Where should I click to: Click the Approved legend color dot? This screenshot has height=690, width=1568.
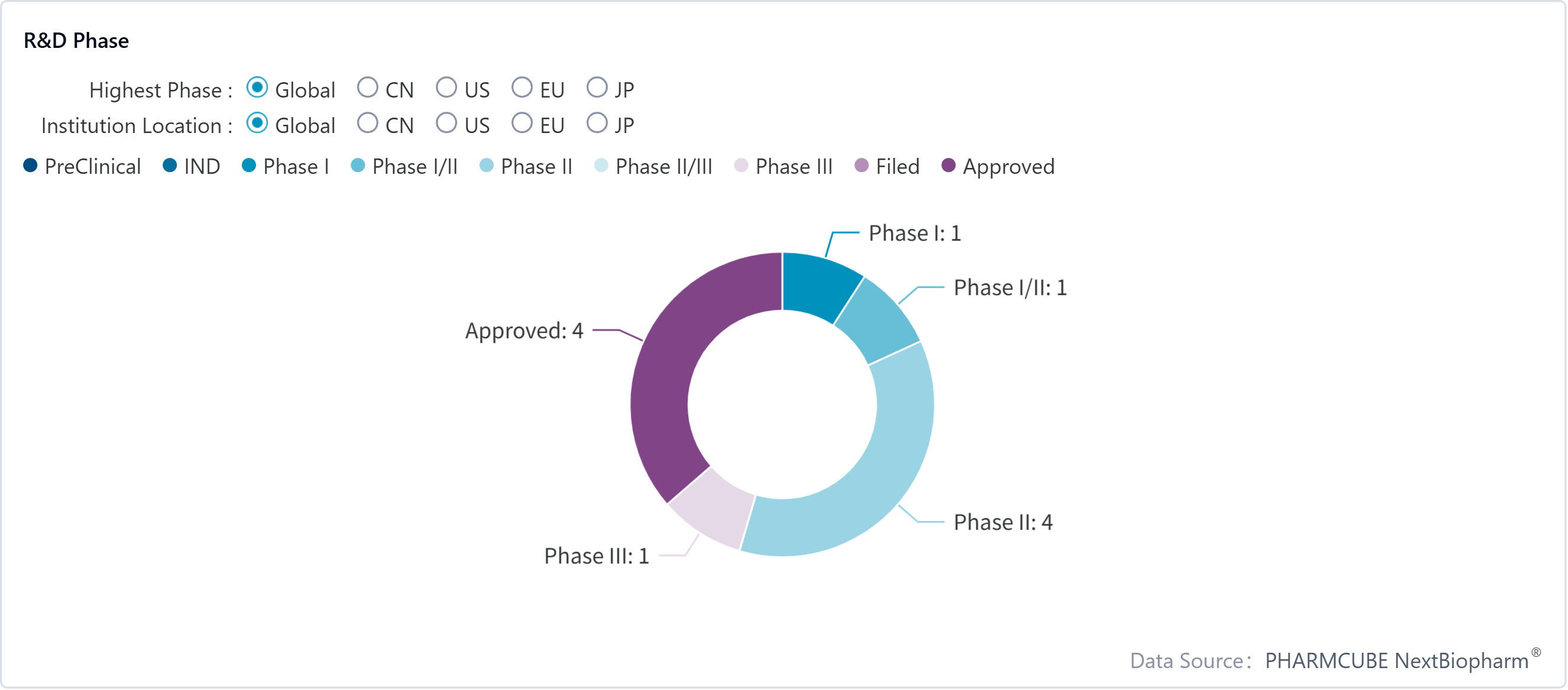948,166
